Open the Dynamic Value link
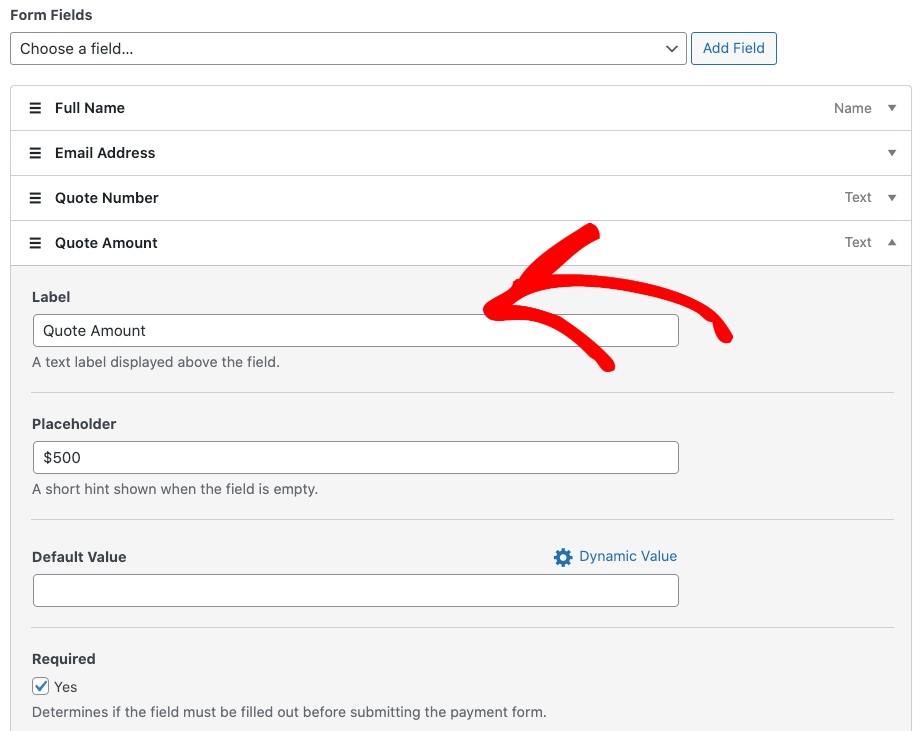 point(627,556)
